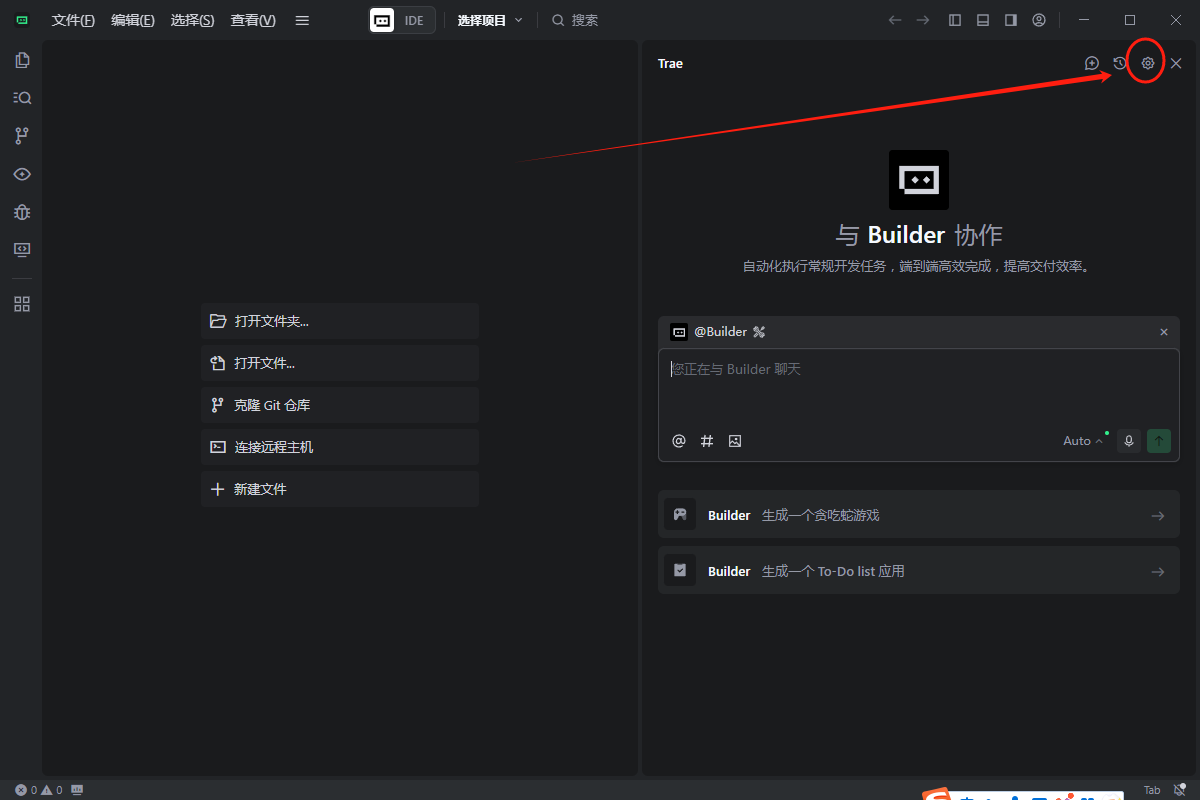
Task: Click 打开文件夹... button
Action: coord(340,321)
